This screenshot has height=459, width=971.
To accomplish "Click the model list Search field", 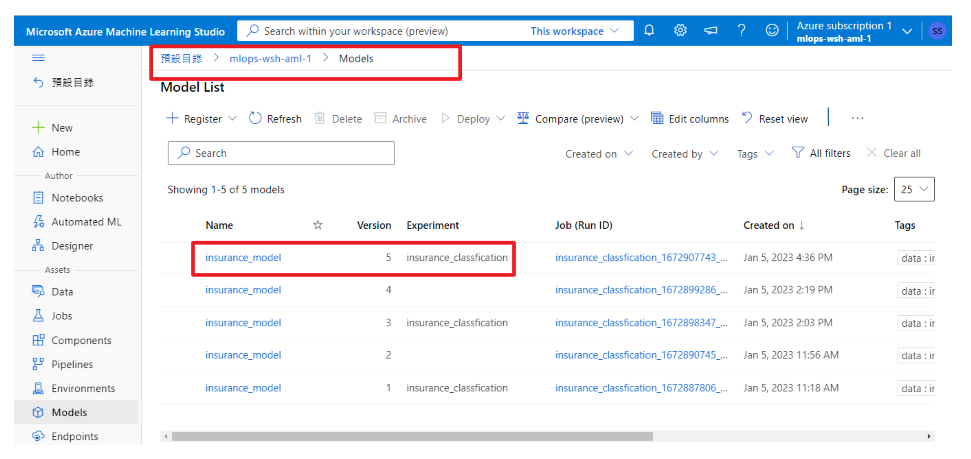I will pos(281,153).
